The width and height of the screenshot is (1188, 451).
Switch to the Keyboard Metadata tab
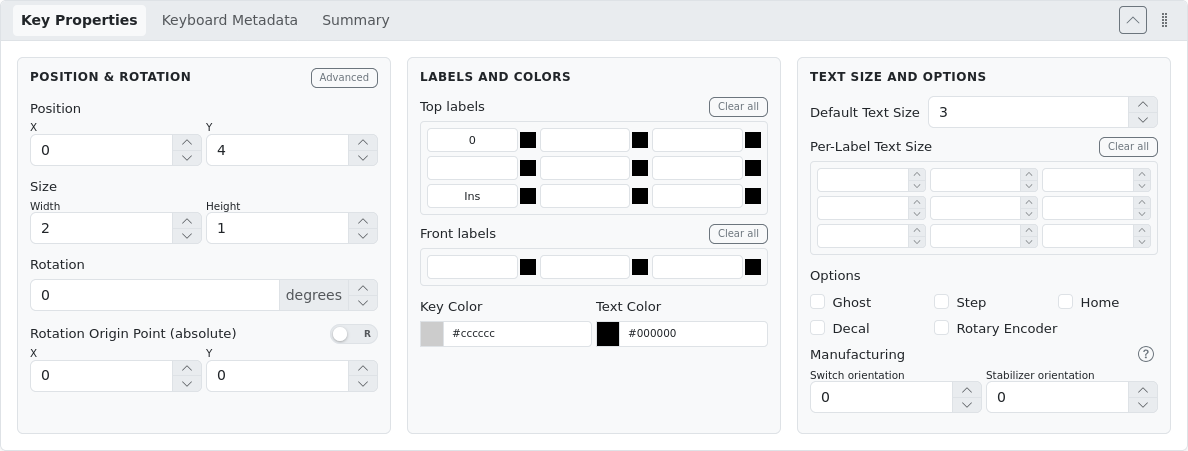[x=230, y=20]
